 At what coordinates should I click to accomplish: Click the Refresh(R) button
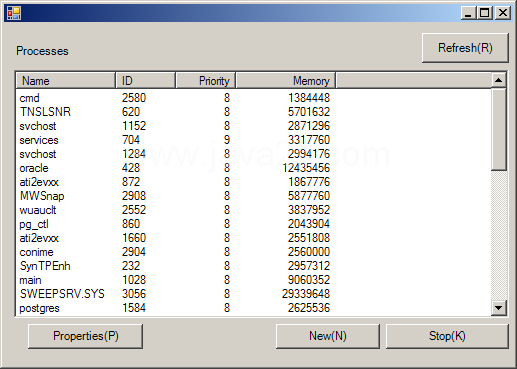coord(465,48)
